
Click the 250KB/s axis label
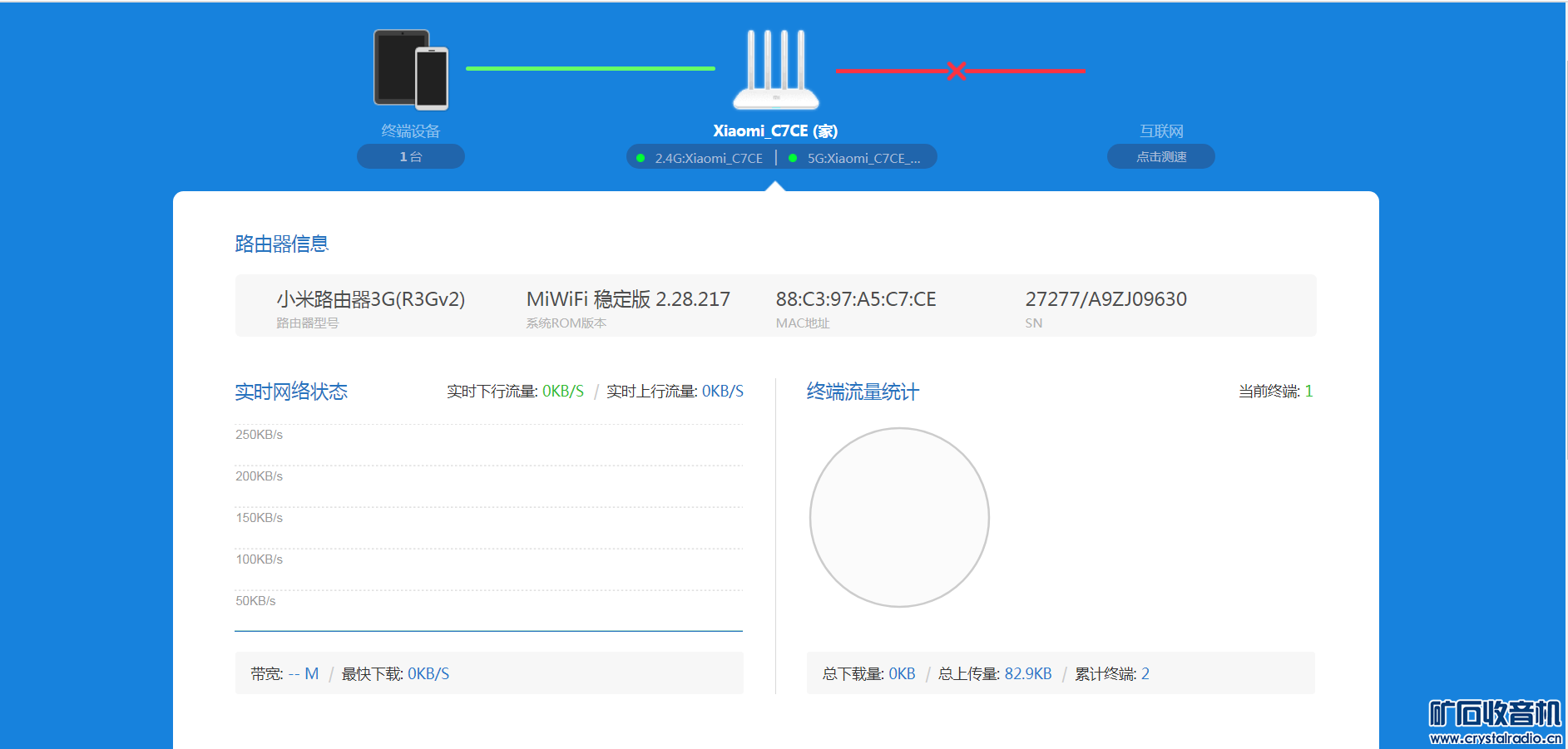pyautogui.click(x=260, y=435)
